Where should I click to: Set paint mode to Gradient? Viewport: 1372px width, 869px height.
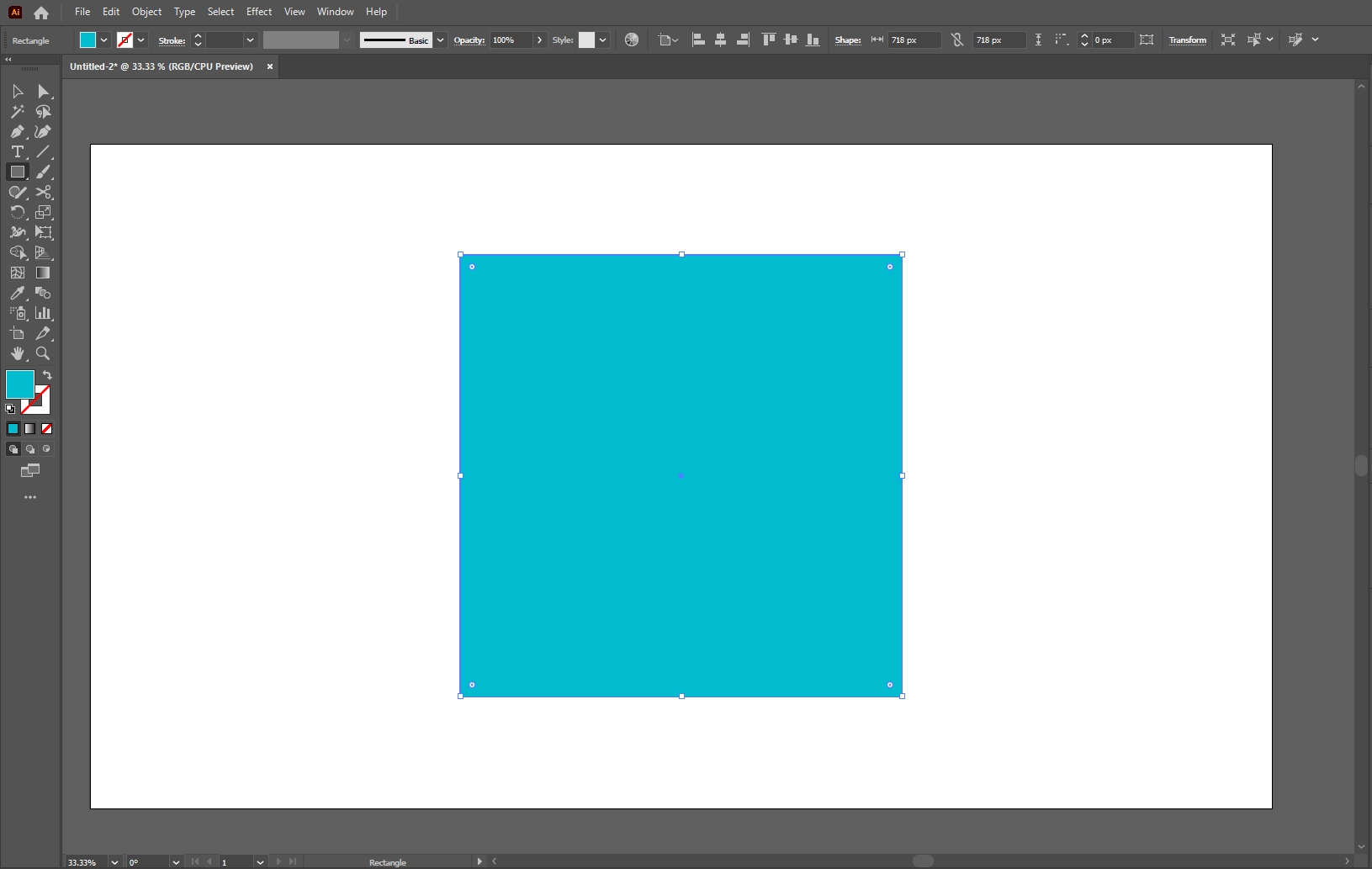pos(29,428)
